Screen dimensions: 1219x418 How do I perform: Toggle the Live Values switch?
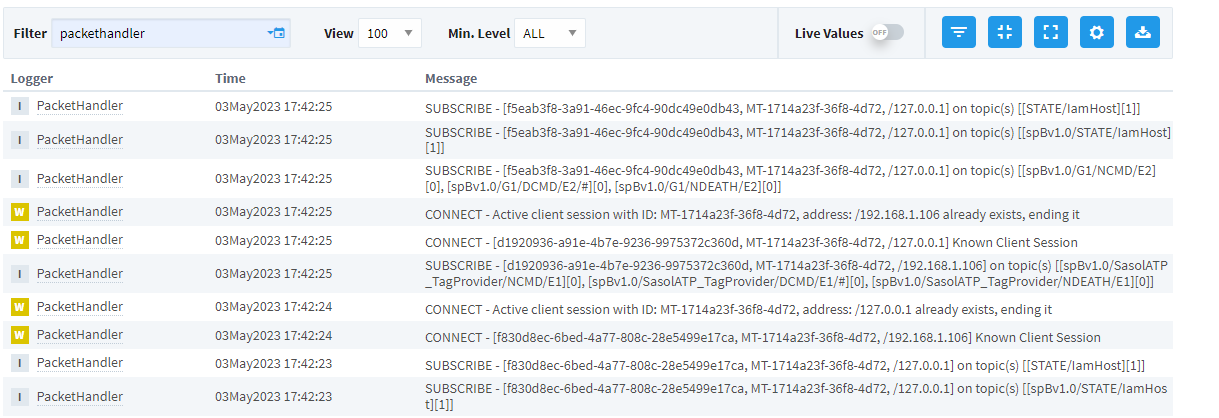click(x=886, y=32)
